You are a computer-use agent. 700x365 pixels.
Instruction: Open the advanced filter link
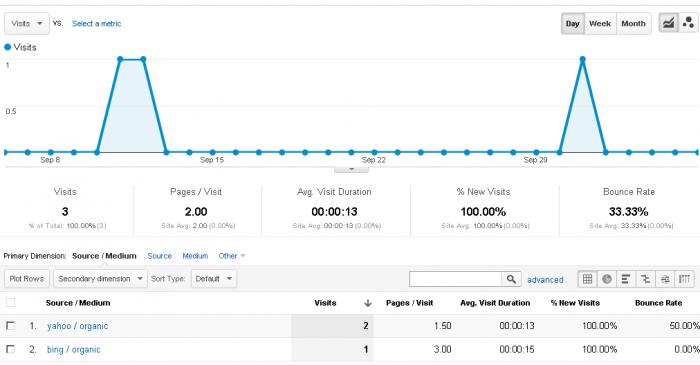pos(545,280)
